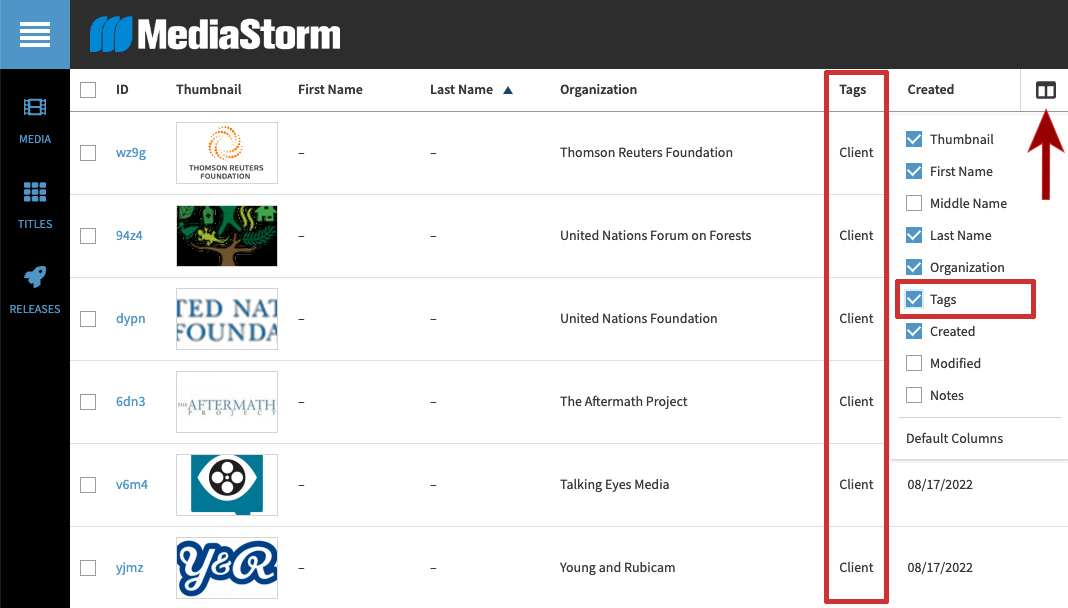Sort by Last Name arrow

pos(508,90)
